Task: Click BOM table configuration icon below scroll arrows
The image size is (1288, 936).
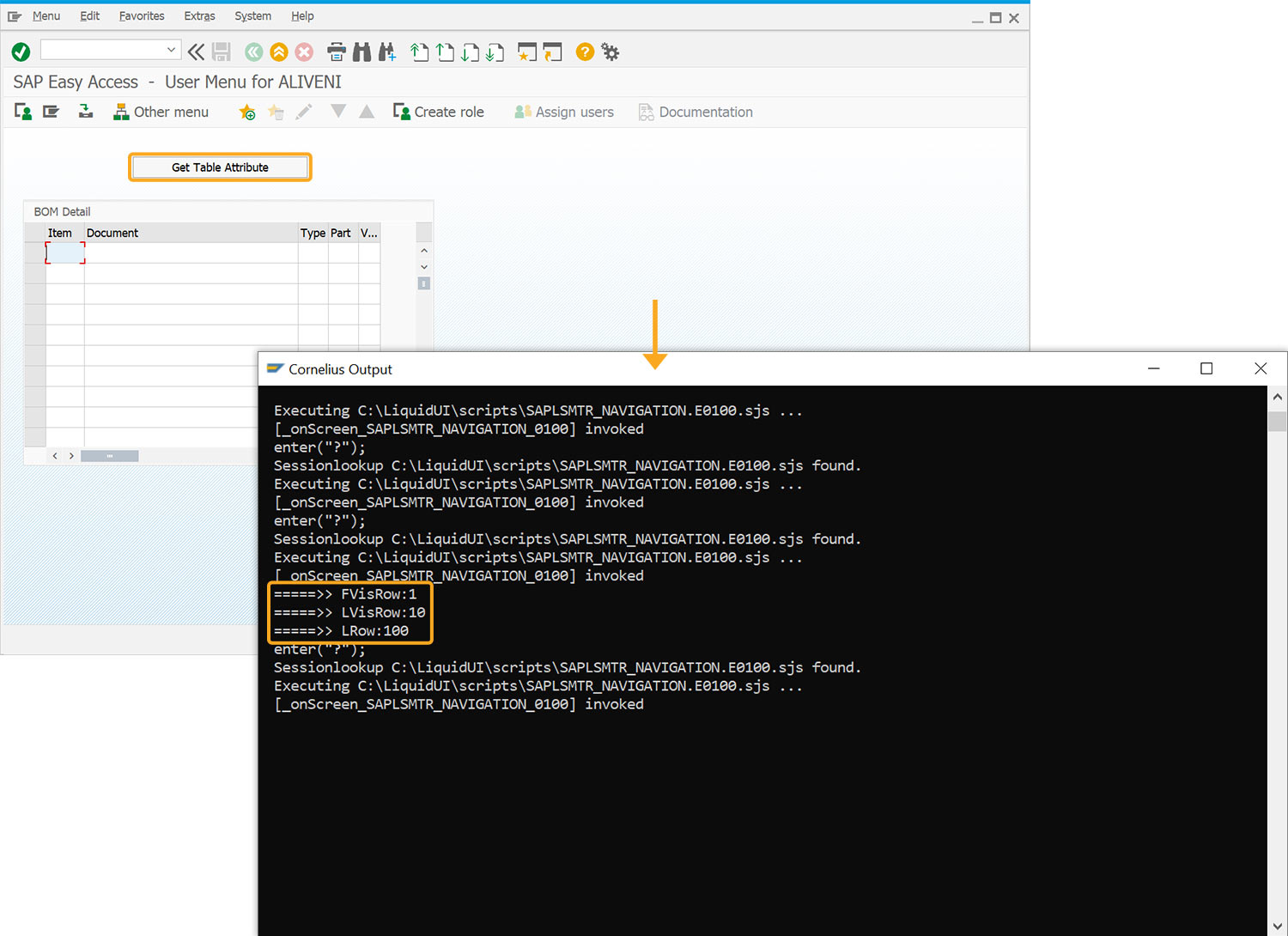Action: tap(423, 283)
